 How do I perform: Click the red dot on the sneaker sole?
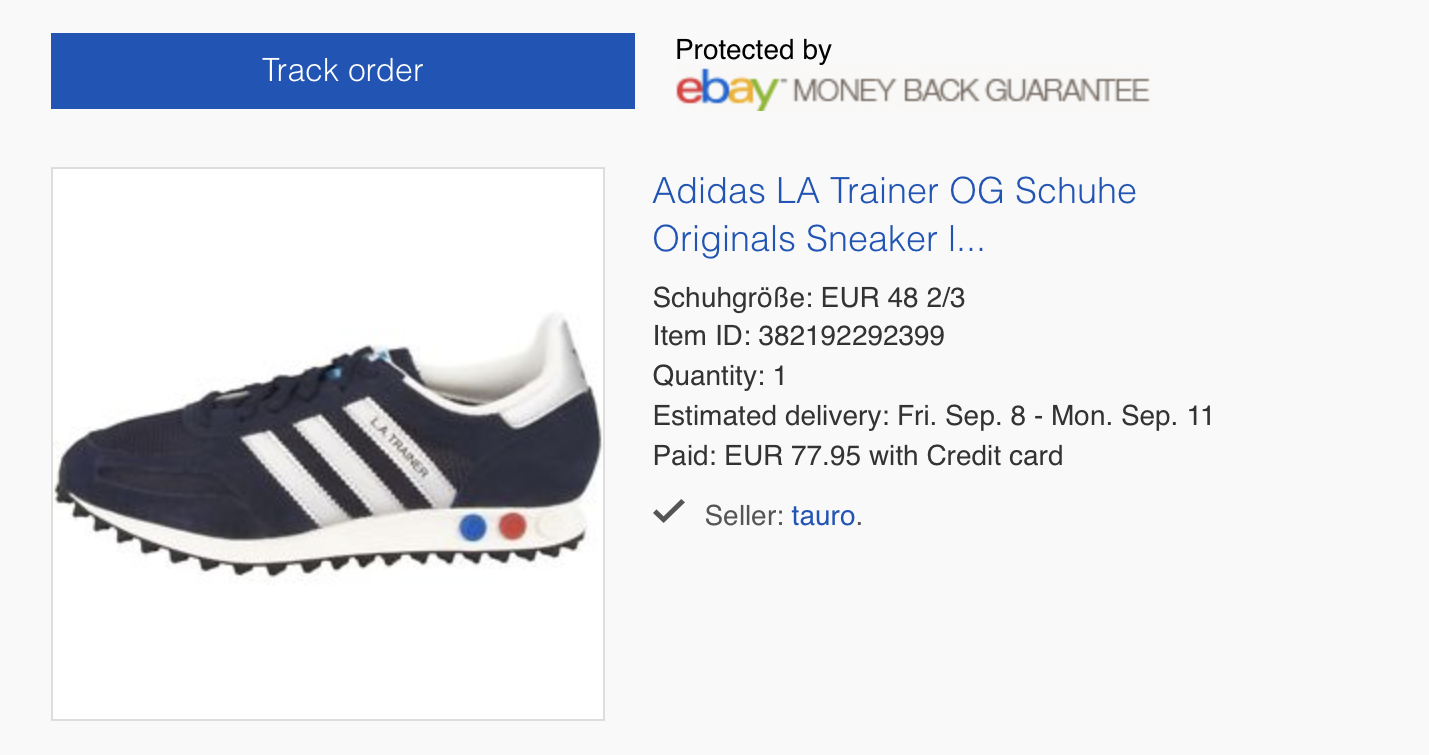coord(511,525)
